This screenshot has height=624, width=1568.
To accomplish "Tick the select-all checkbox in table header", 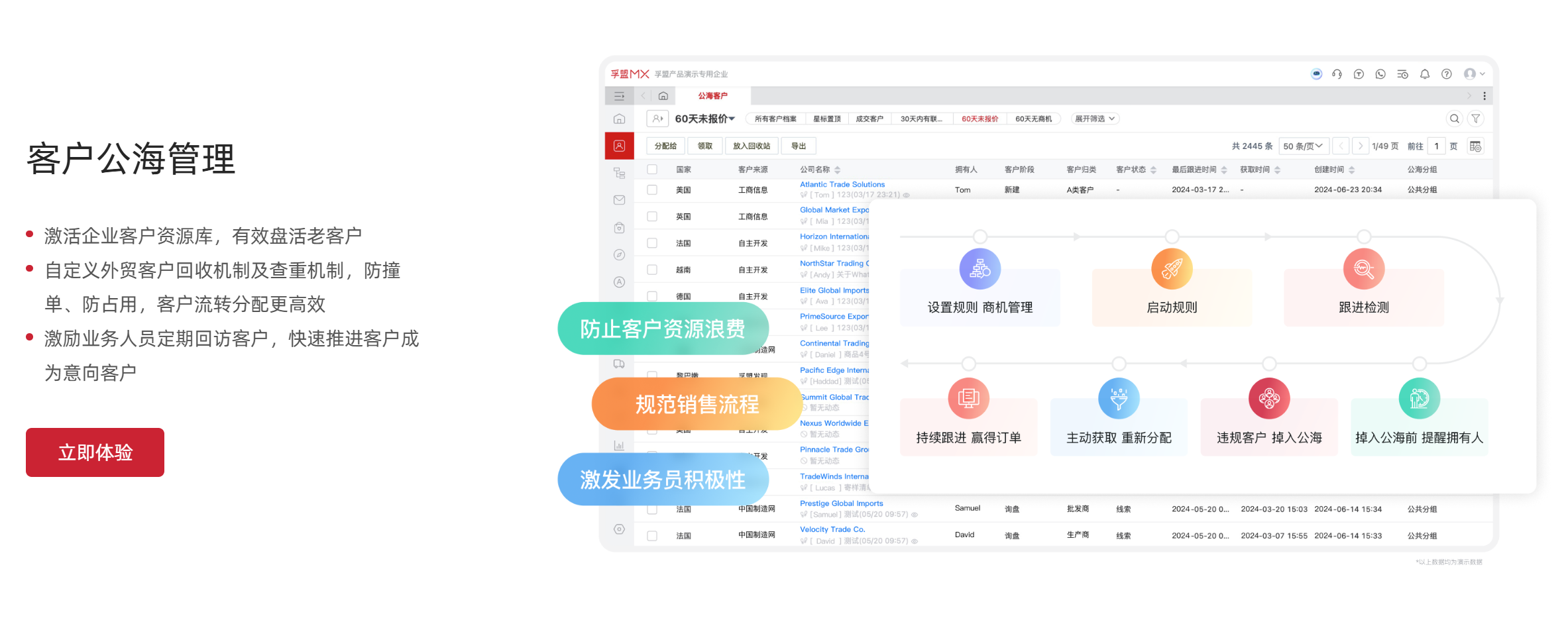I will tap(652, 170).
